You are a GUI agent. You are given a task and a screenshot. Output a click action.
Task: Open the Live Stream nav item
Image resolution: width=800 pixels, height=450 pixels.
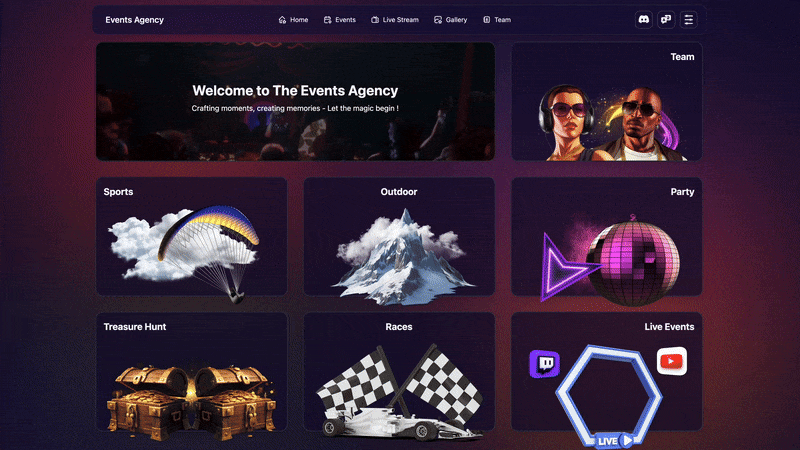point(395,20)
